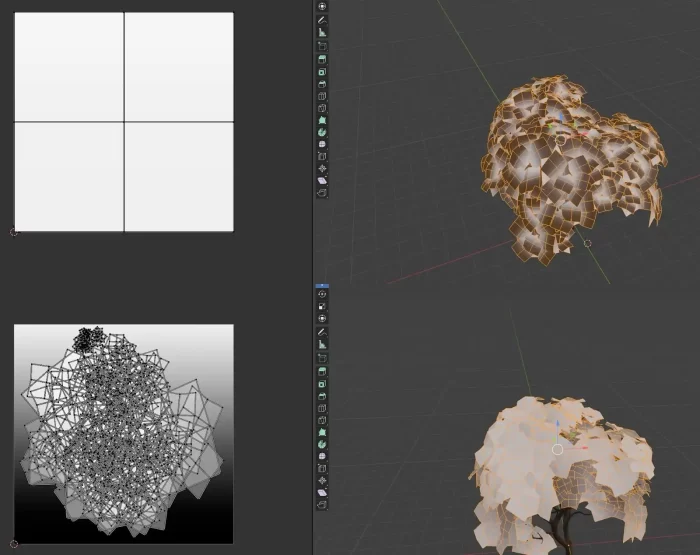Choose Rip Region tool in upper viewport toolbar
The width and height of the screenshot is (700, 555).
tap(322, 193)
